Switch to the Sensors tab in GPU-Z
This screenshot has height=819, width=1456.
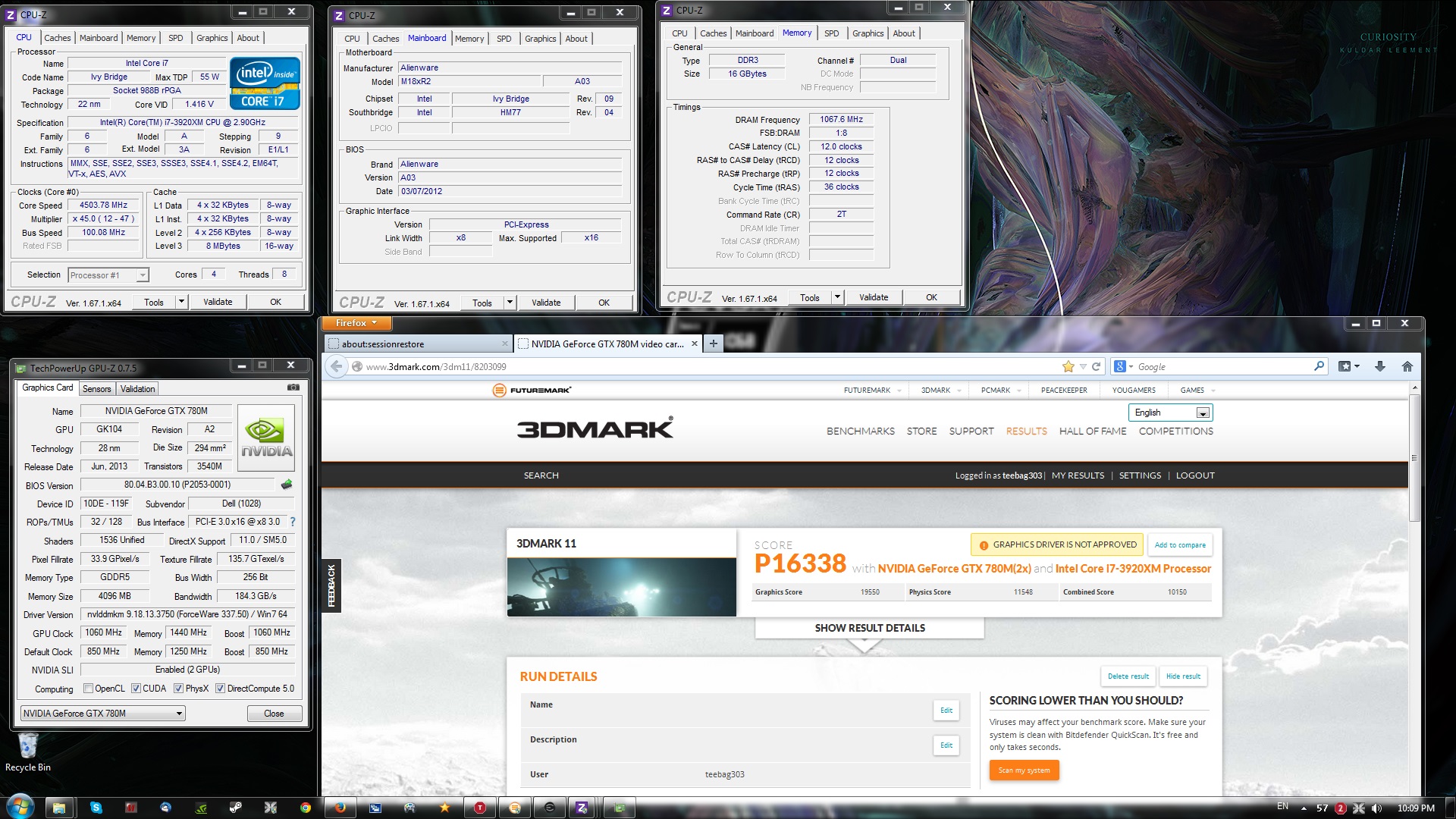pyautogui.click(x=96, y=388)
